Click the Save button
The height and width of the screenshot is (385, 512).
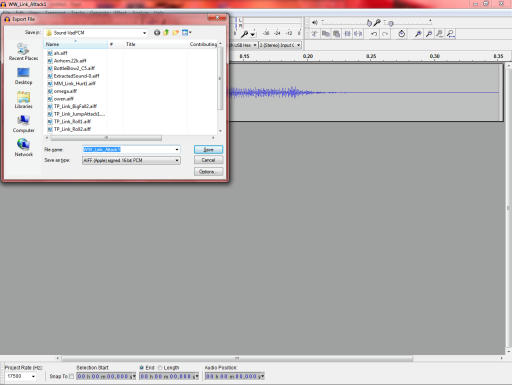click(208, 150)
